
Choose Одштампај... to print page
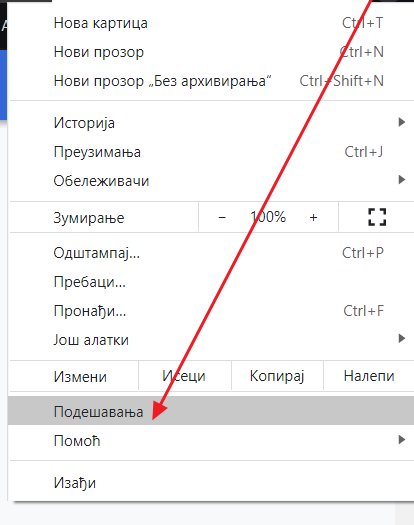(212, 253)
